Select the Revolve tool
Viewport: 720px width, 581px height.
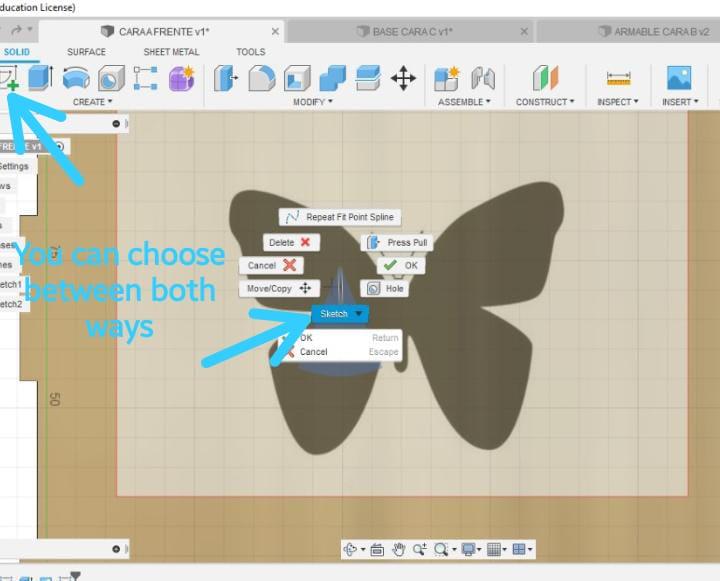pyautogui.click(x=76, y=78)
